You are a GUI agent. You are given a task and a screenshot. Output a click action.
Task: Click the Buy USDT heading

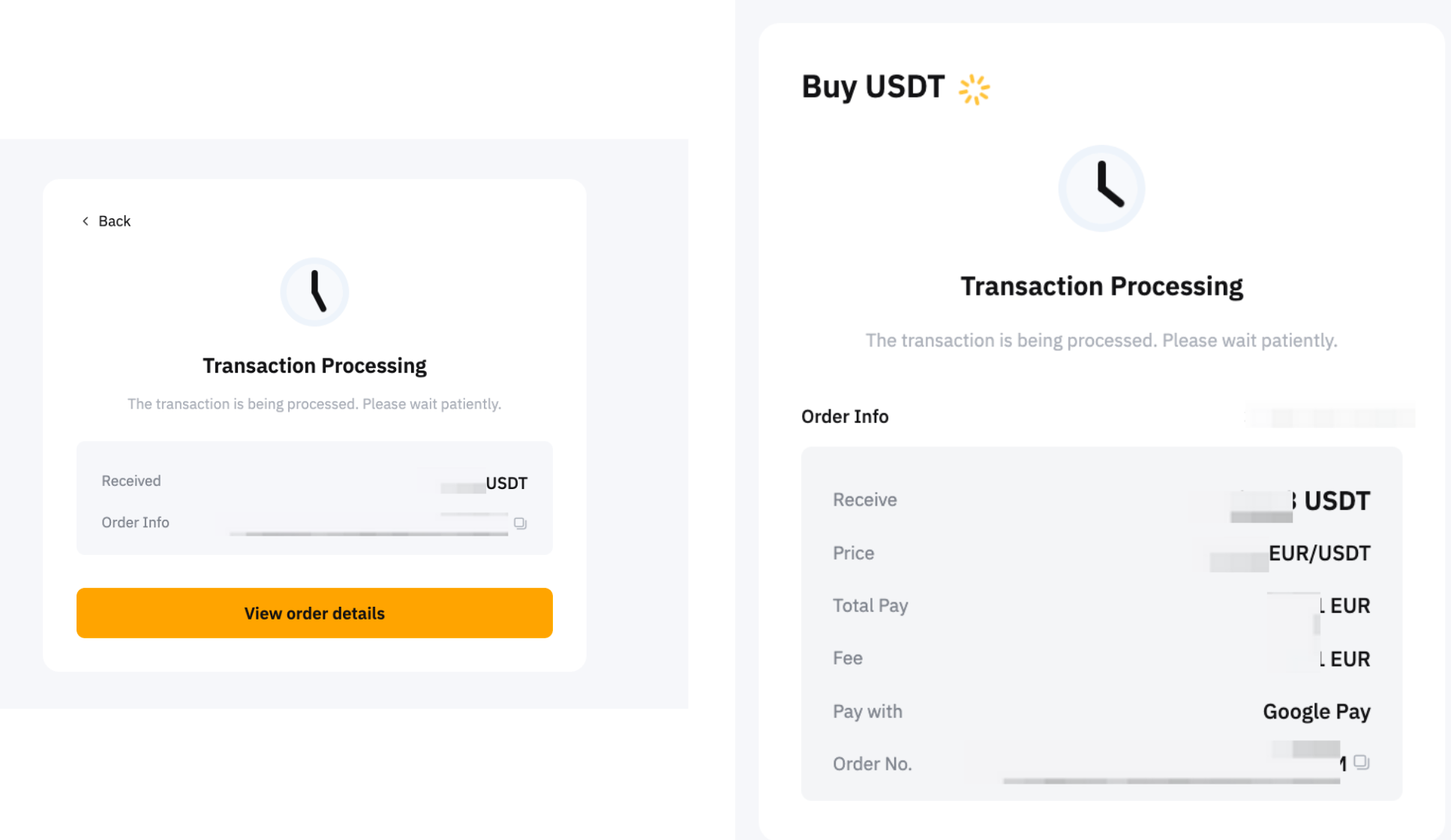873,87
